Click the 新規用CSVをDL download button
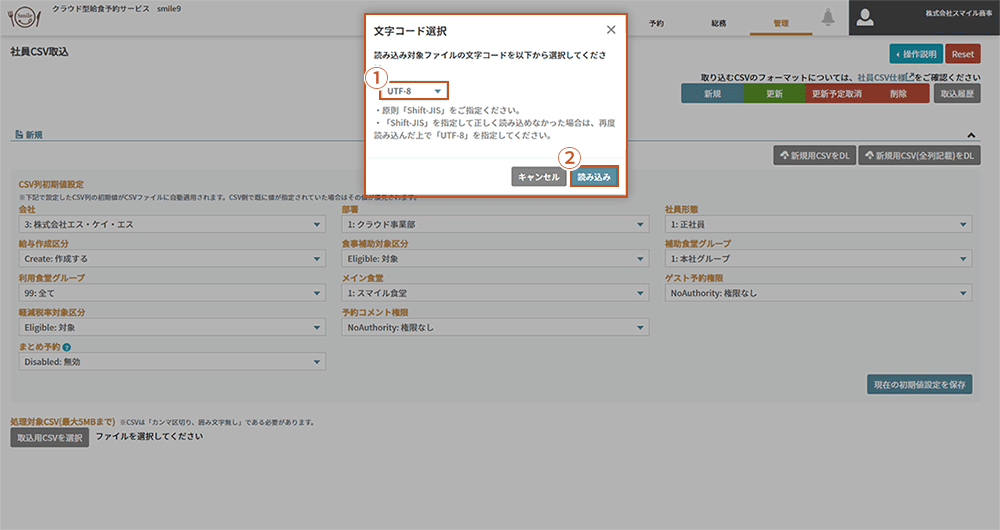The height and width of the screenshot is (530, 1000). (x=814, y=155)
